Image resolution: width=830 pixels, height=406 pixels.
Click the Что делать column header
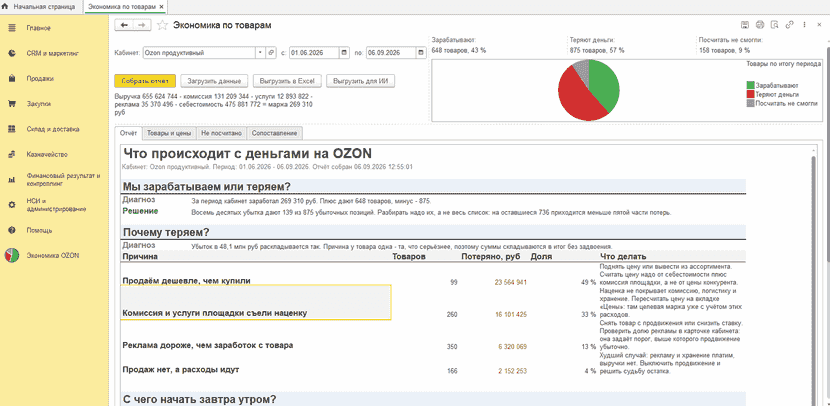622,257
